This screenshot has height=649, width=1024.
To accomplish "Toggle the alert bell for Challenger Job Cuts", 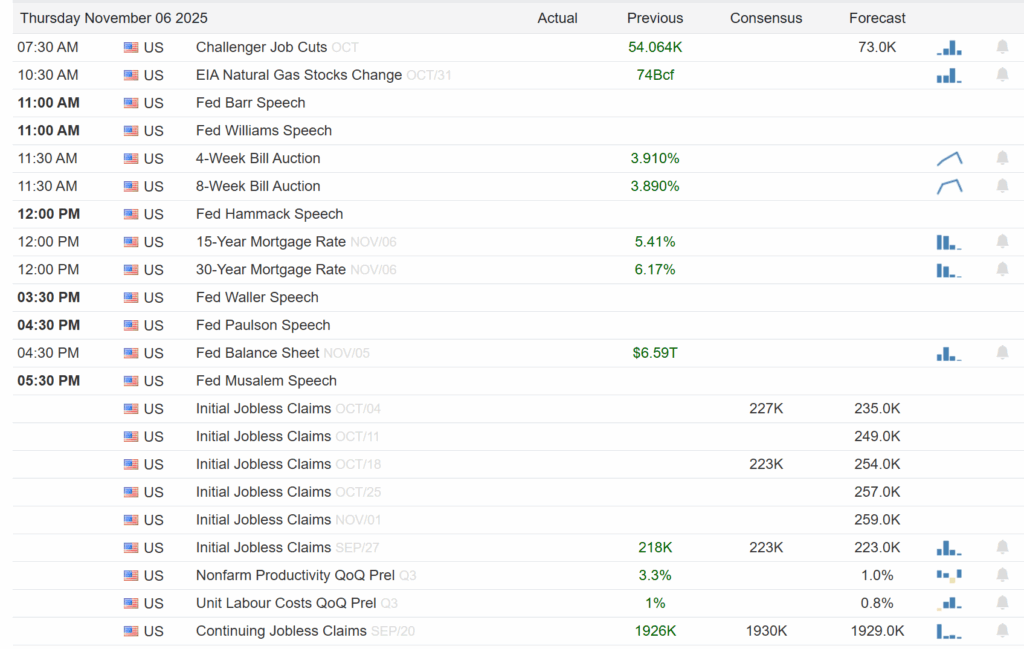I will tap(1003, 47).
